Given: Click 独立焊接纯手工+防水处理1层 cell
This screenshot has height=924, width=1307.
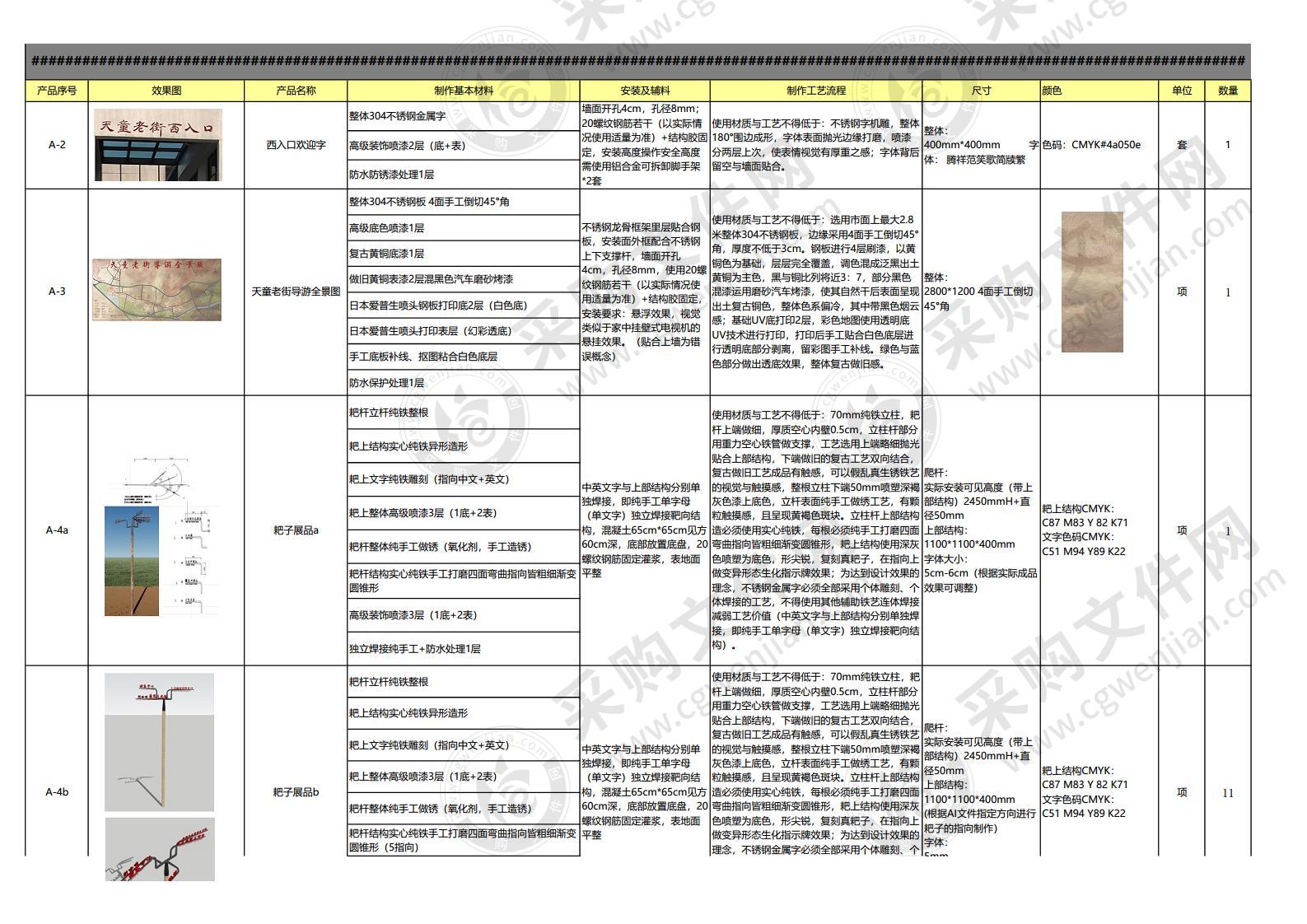Looking at the screenshot, I should pyautogui.click(x=464, y=649).
